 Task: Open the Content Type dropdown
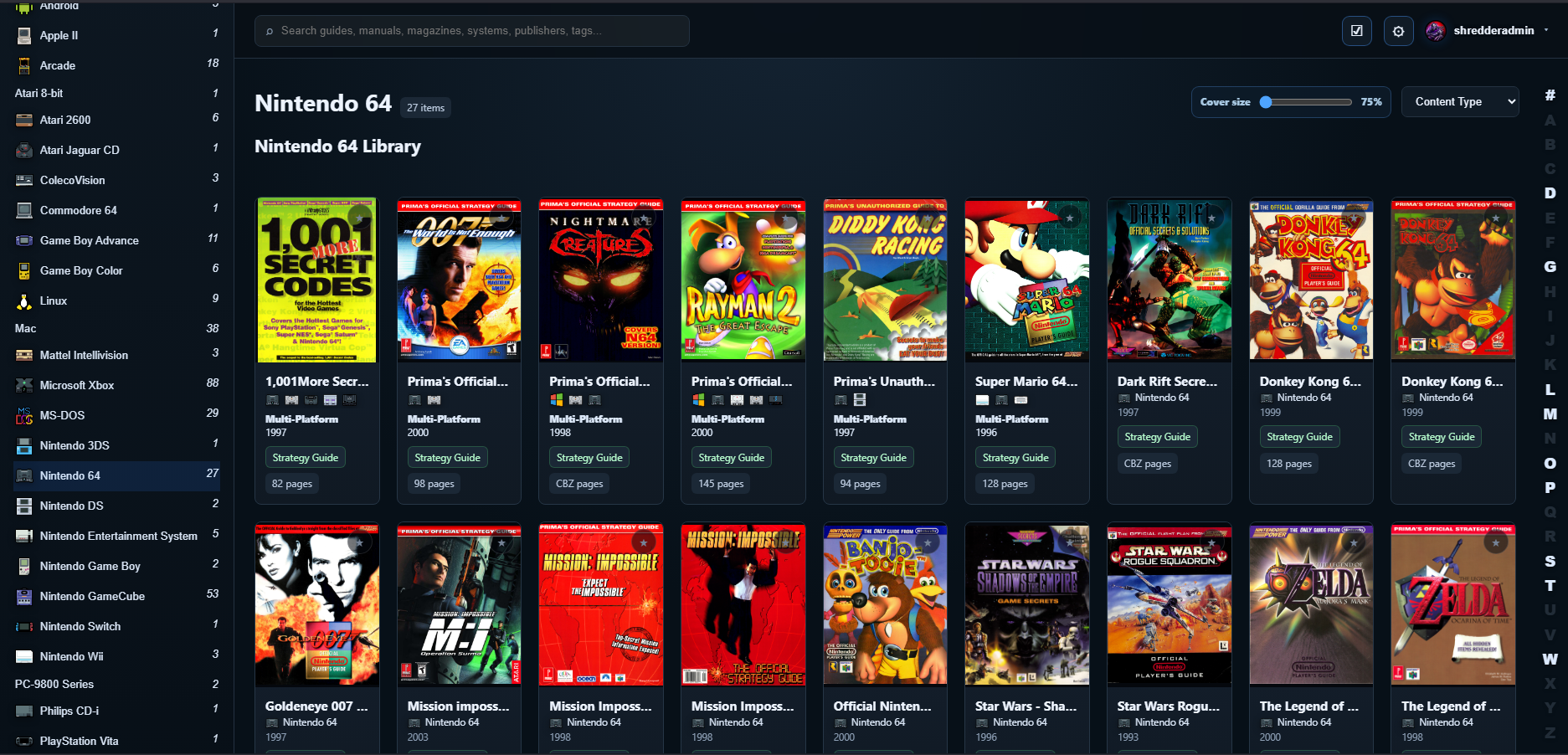[1460, 101]
